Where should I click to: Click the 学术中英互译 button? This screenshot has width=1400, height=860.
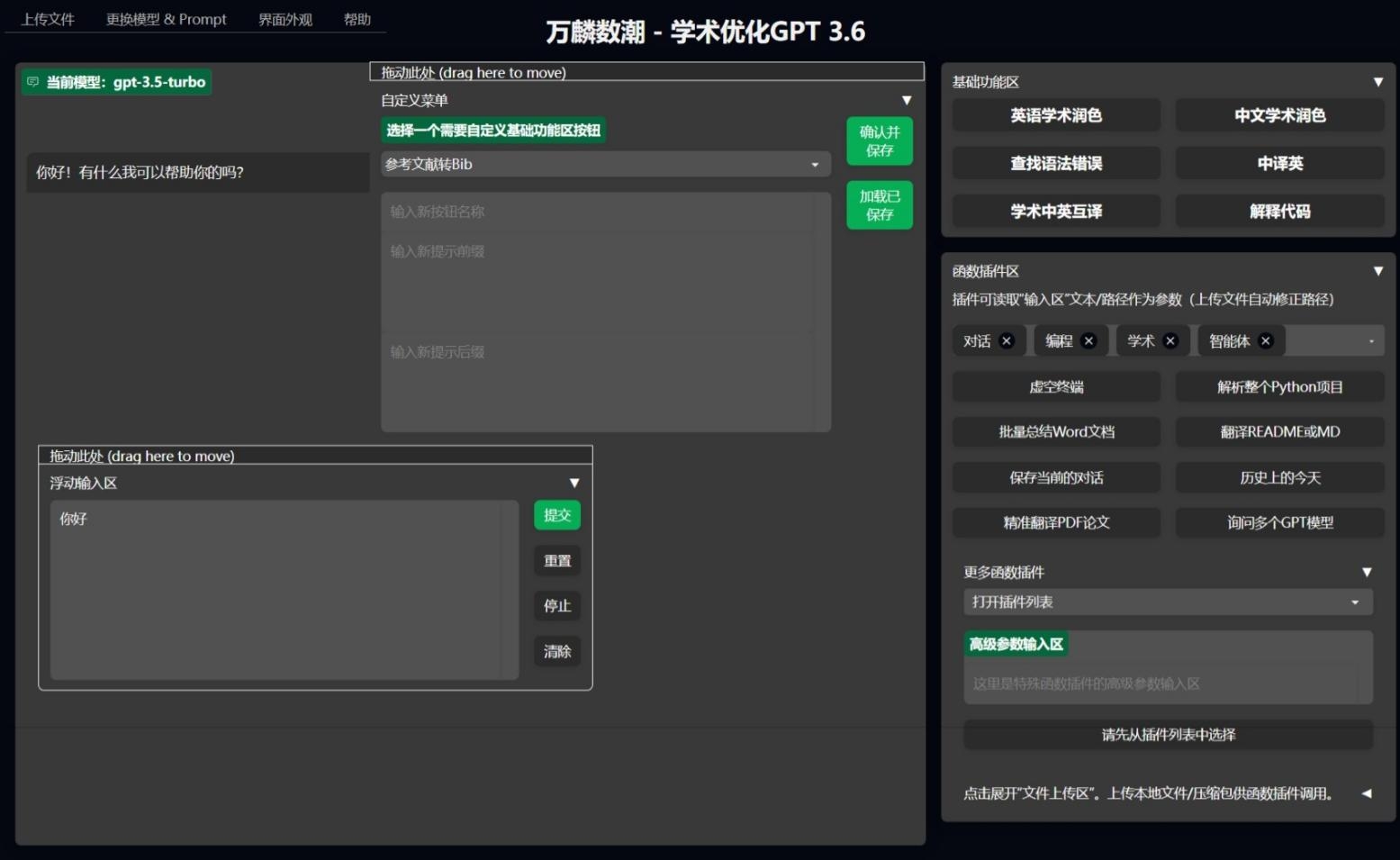point(1056,212)
